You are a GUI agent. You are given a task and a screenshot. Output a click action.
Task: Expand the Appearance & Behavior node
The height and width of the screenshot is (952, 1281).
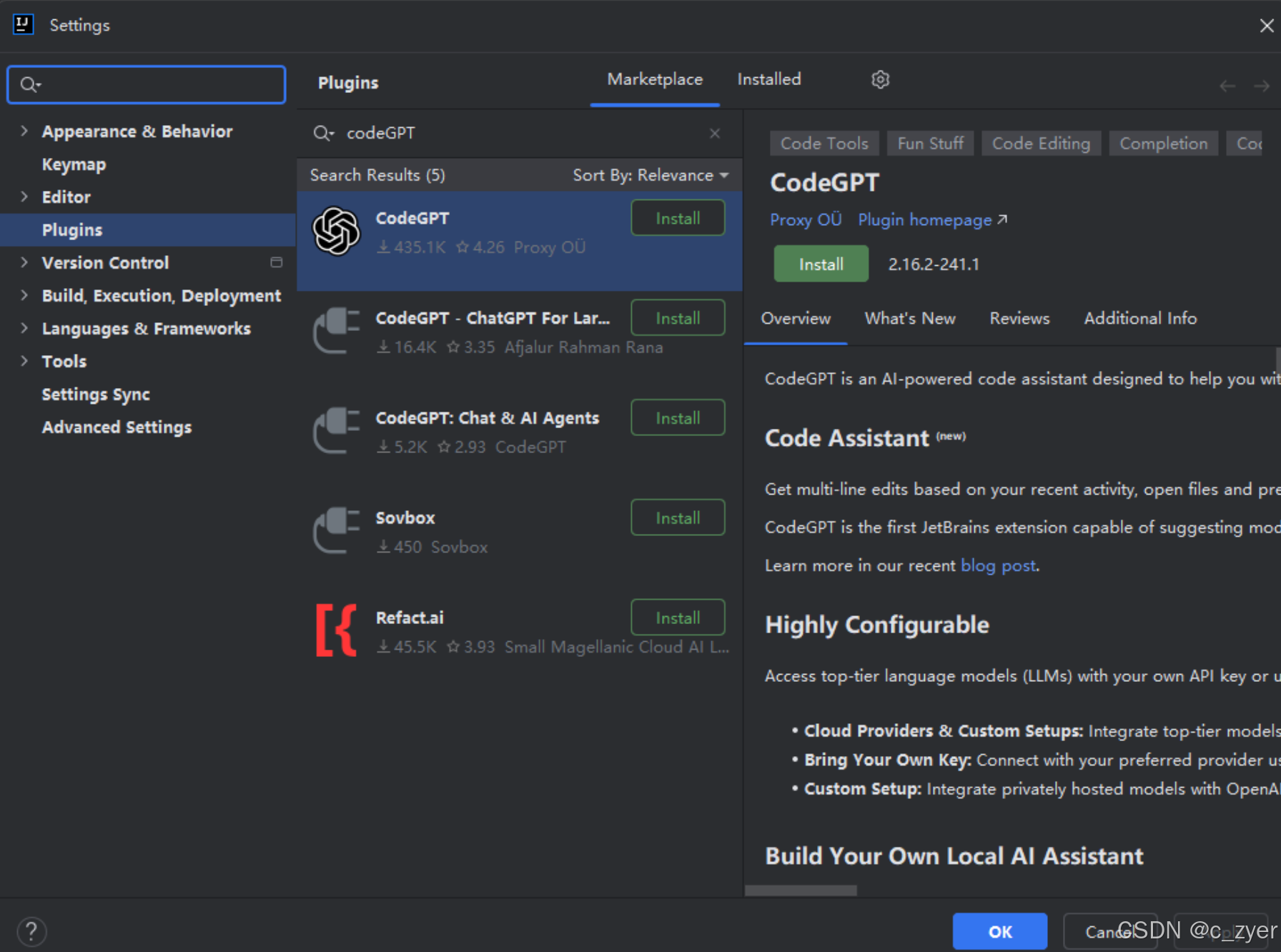coord(24,131)
